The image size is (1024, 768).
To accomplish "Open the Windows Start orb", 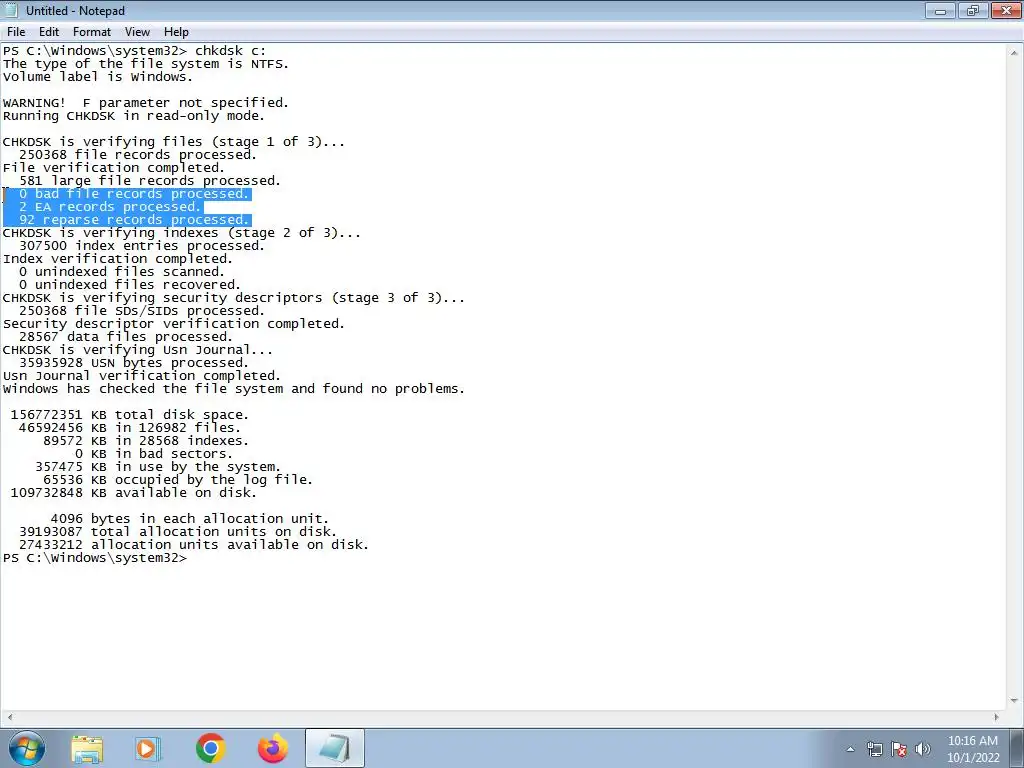I will click(27, 748).
